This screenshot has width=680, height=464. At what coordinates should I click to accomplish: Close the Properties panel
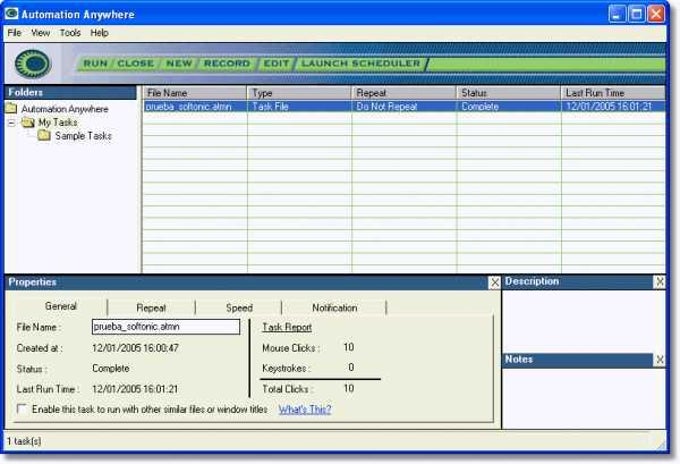494,282
